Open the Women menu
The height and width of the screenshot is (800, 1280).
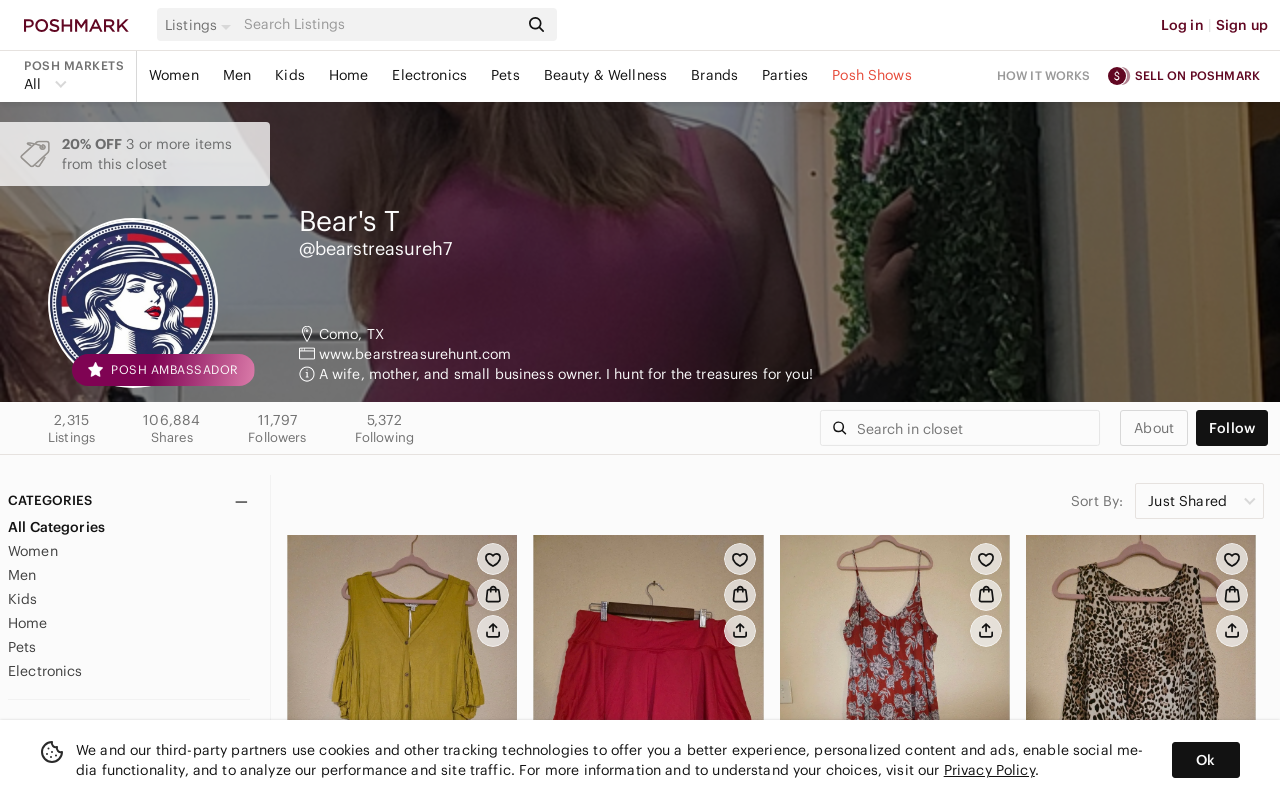click(x=174, y=75)
